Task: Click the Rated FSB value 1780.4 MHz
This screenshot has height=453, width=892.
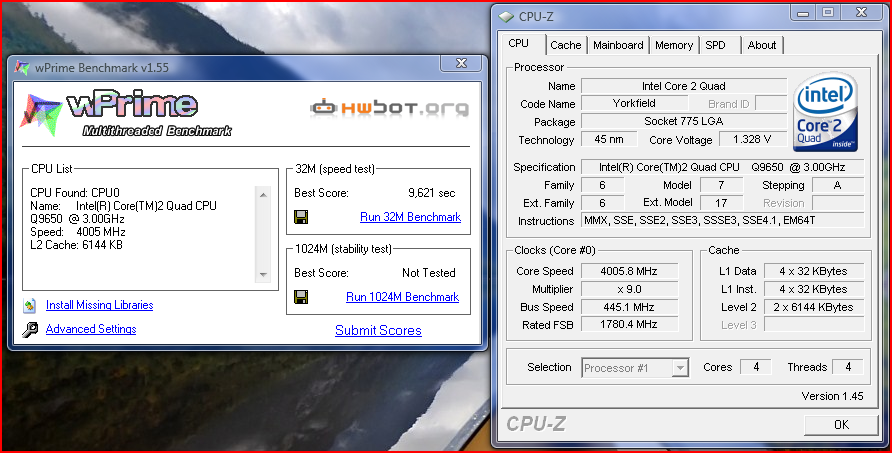Action: click(x=629, y=324)
